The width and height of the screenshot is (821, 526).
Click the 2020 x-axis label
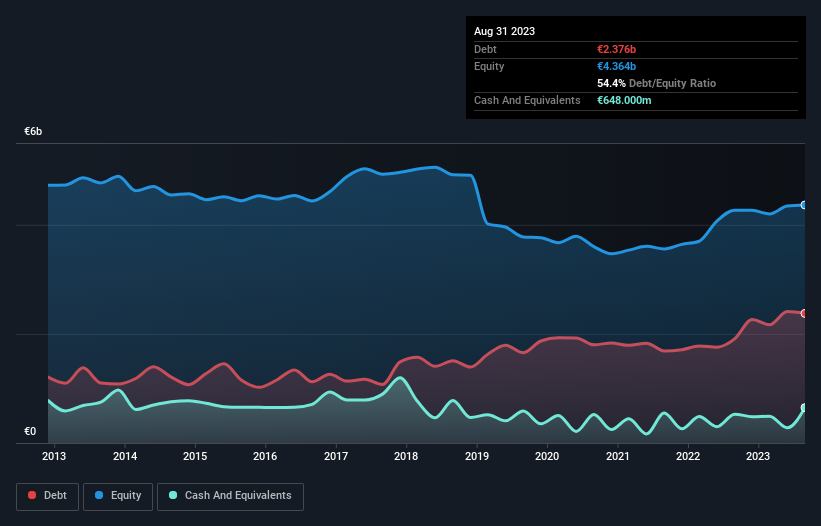(x=547, y=456)
